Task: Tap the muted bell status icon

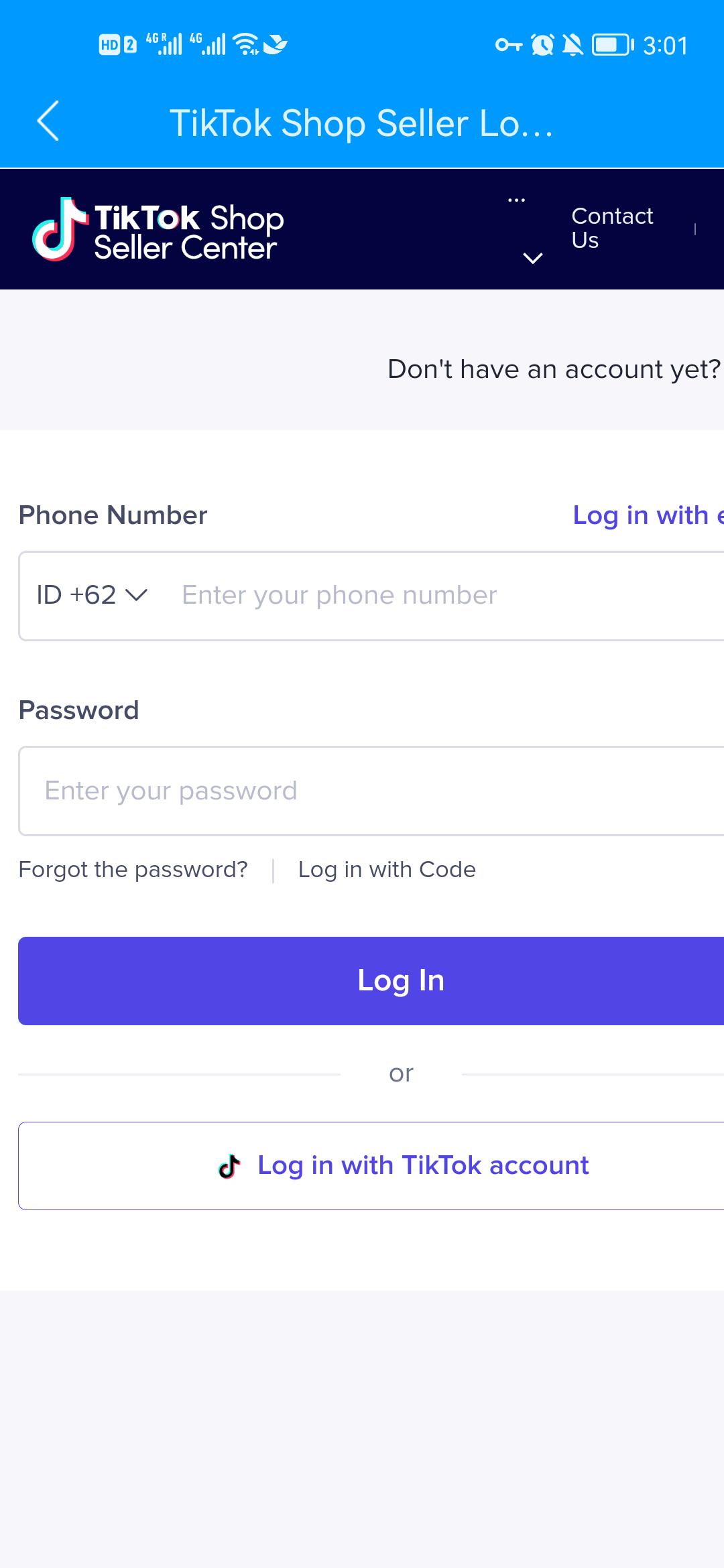Action: [572, 45]
